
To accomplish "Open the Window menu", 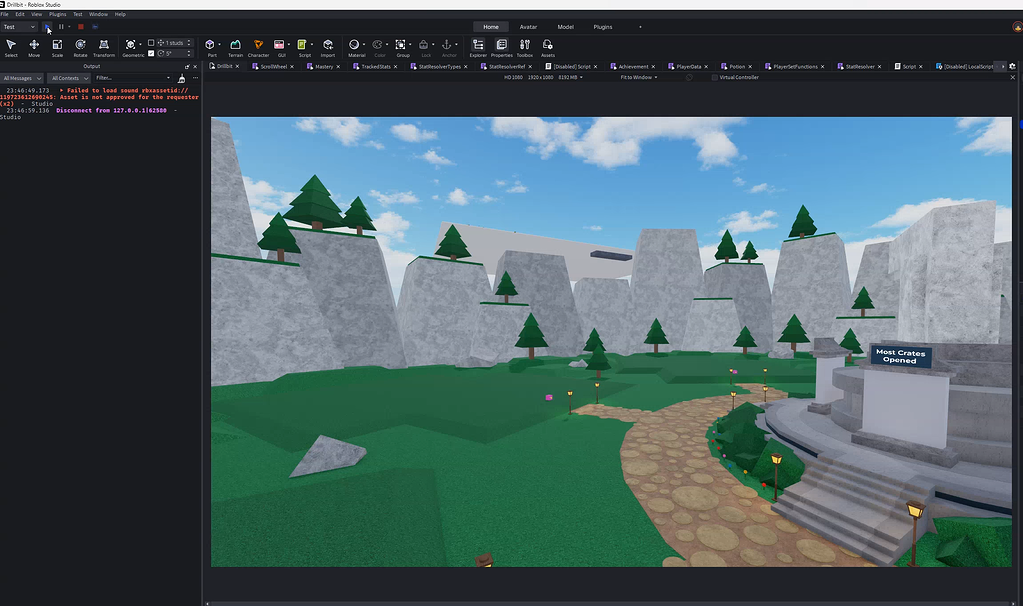I will tap(99, 14).
